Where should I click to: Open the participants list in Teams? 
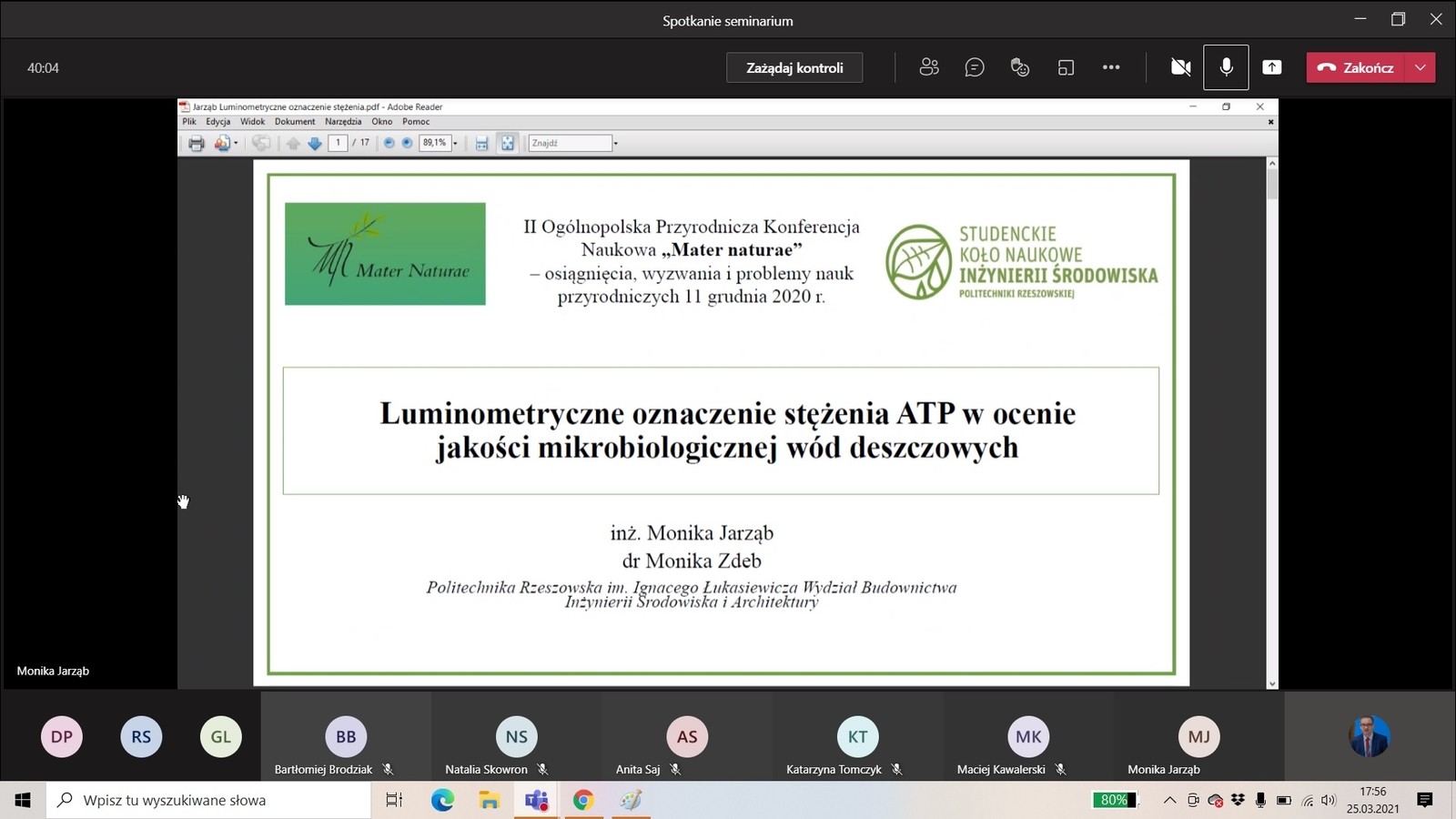point(928,67)
